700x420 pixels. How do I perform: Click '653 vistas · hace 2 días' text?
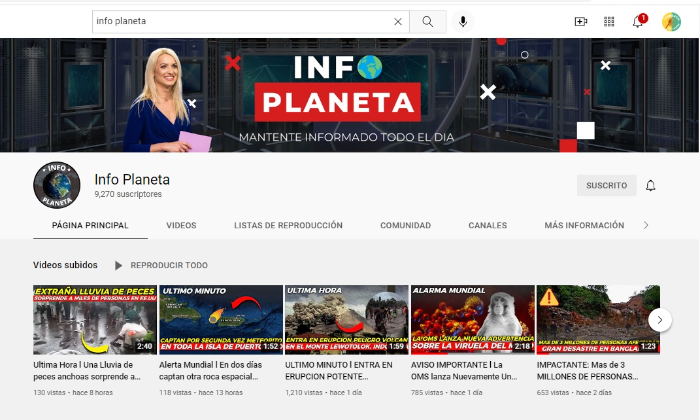coord(574,393)
